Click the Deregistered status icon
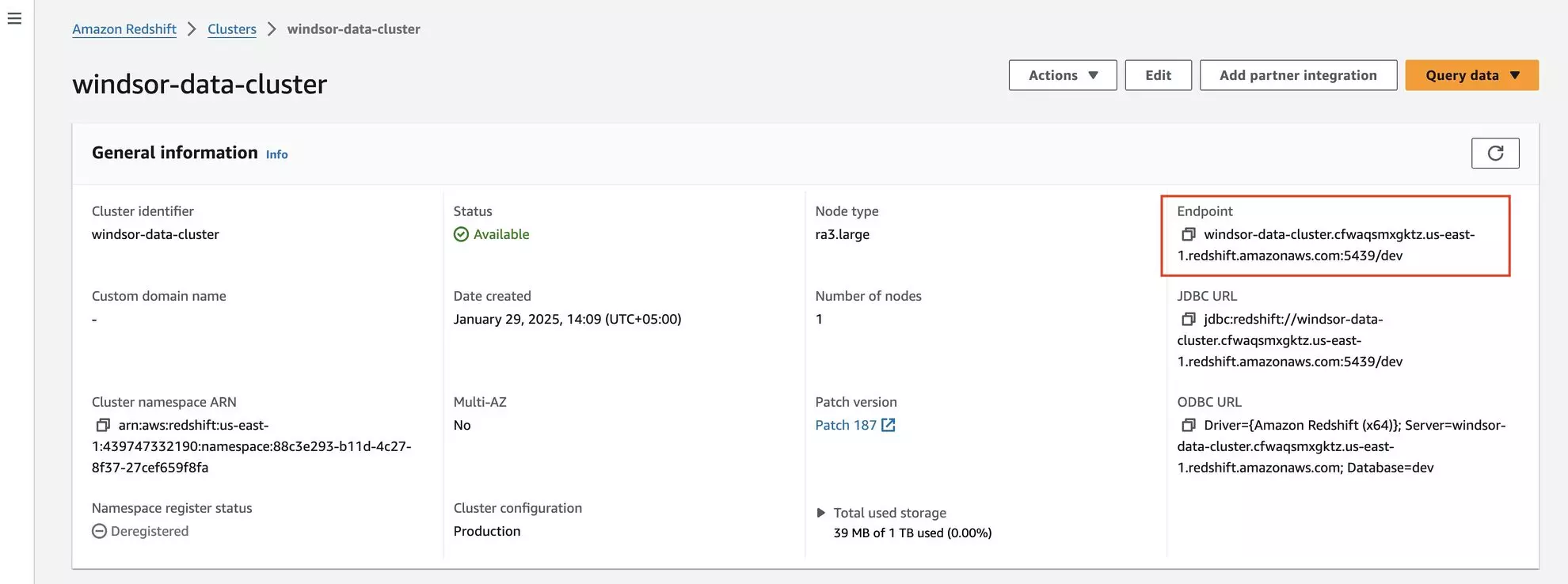This screenshot has width=1568, height=584. coord(99,531)
